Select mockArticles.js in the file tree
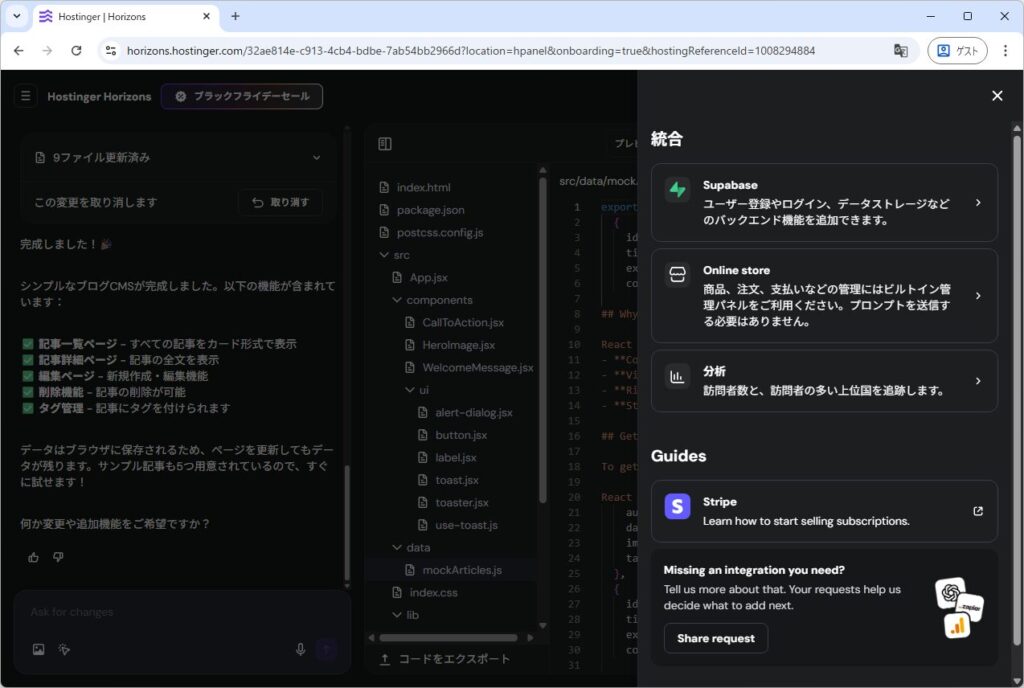Viewport: 1024px width, 688px height. 461,570
